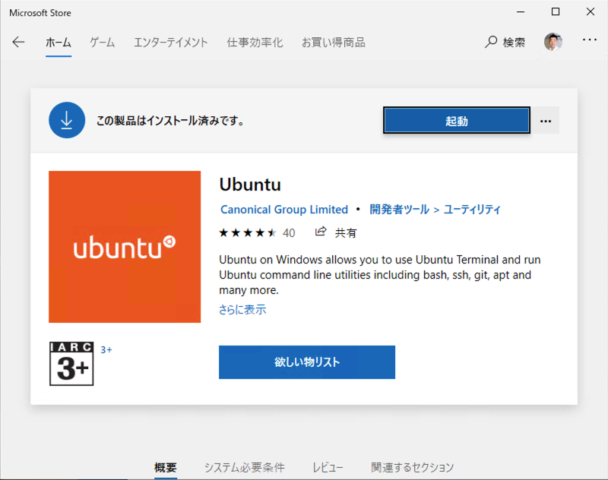Click the text この製品はインストール済みです。
The image size is (608, 480).
pos(170,121)
